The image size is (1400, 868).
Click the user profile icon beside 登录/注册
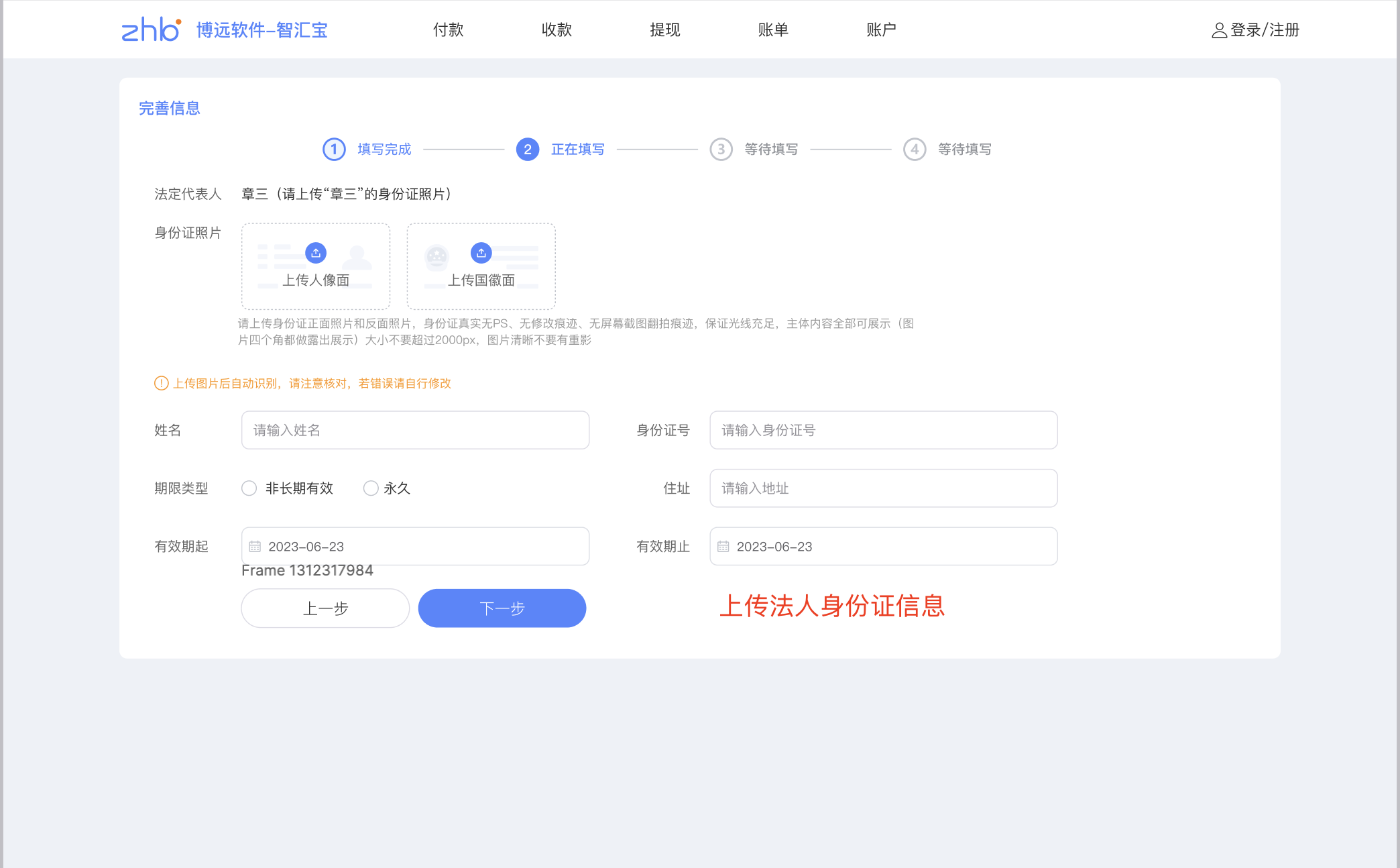1218,30
